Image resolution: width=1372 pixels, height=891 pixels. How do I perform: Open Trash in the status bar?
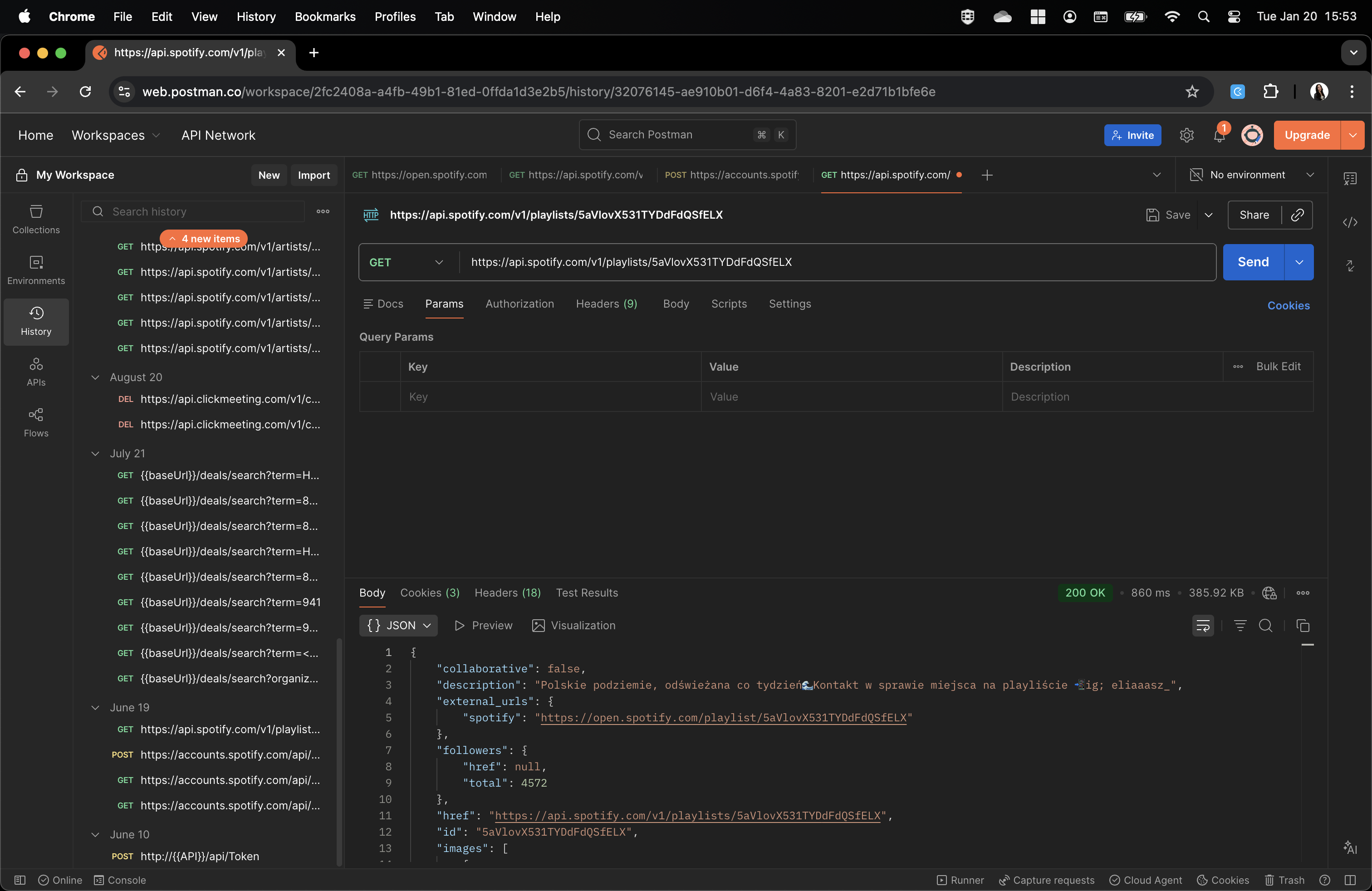1284,880
